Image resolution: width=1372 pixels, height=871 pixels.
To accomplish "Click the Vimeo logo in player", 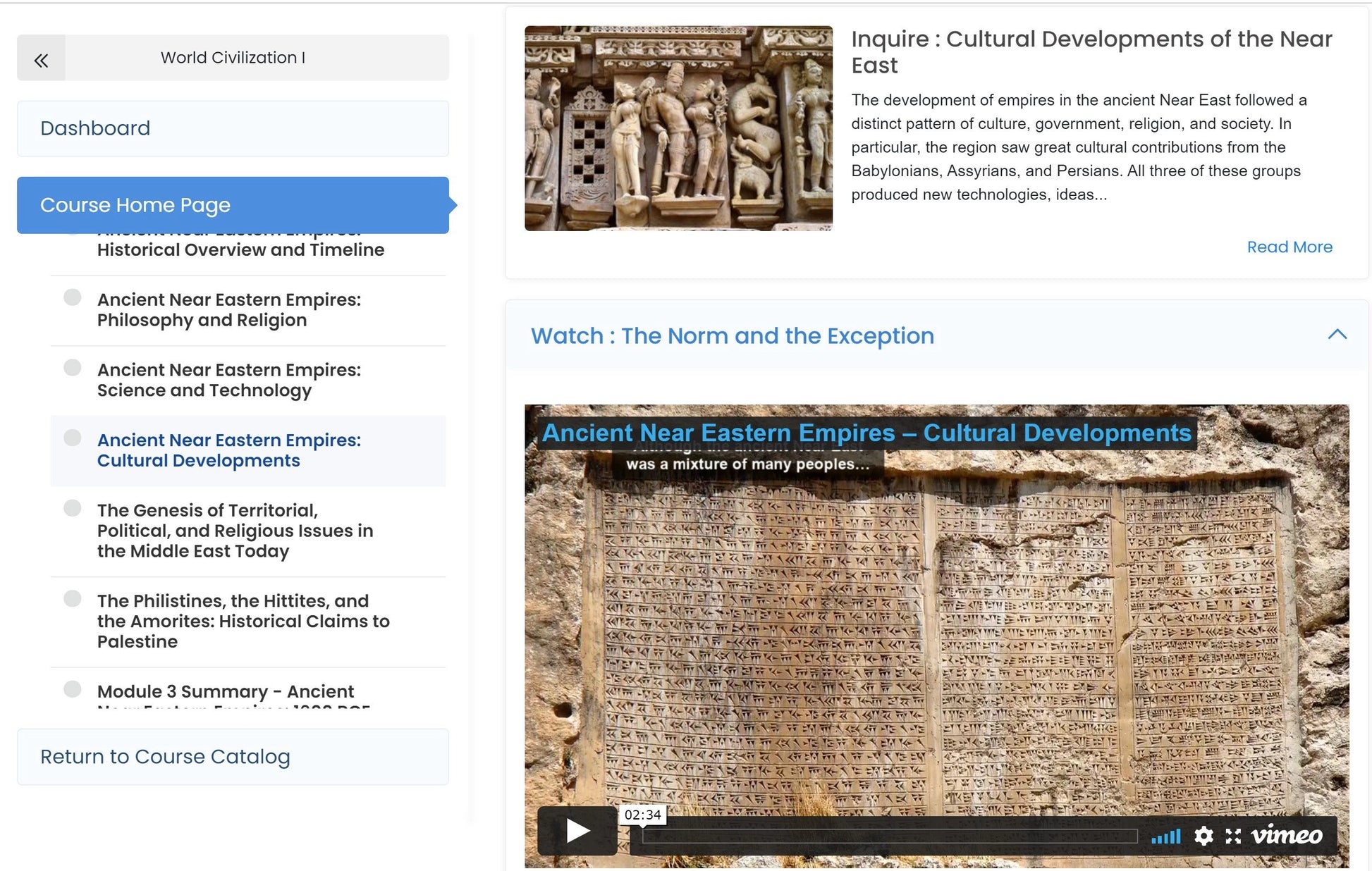I will (1287, 835).
